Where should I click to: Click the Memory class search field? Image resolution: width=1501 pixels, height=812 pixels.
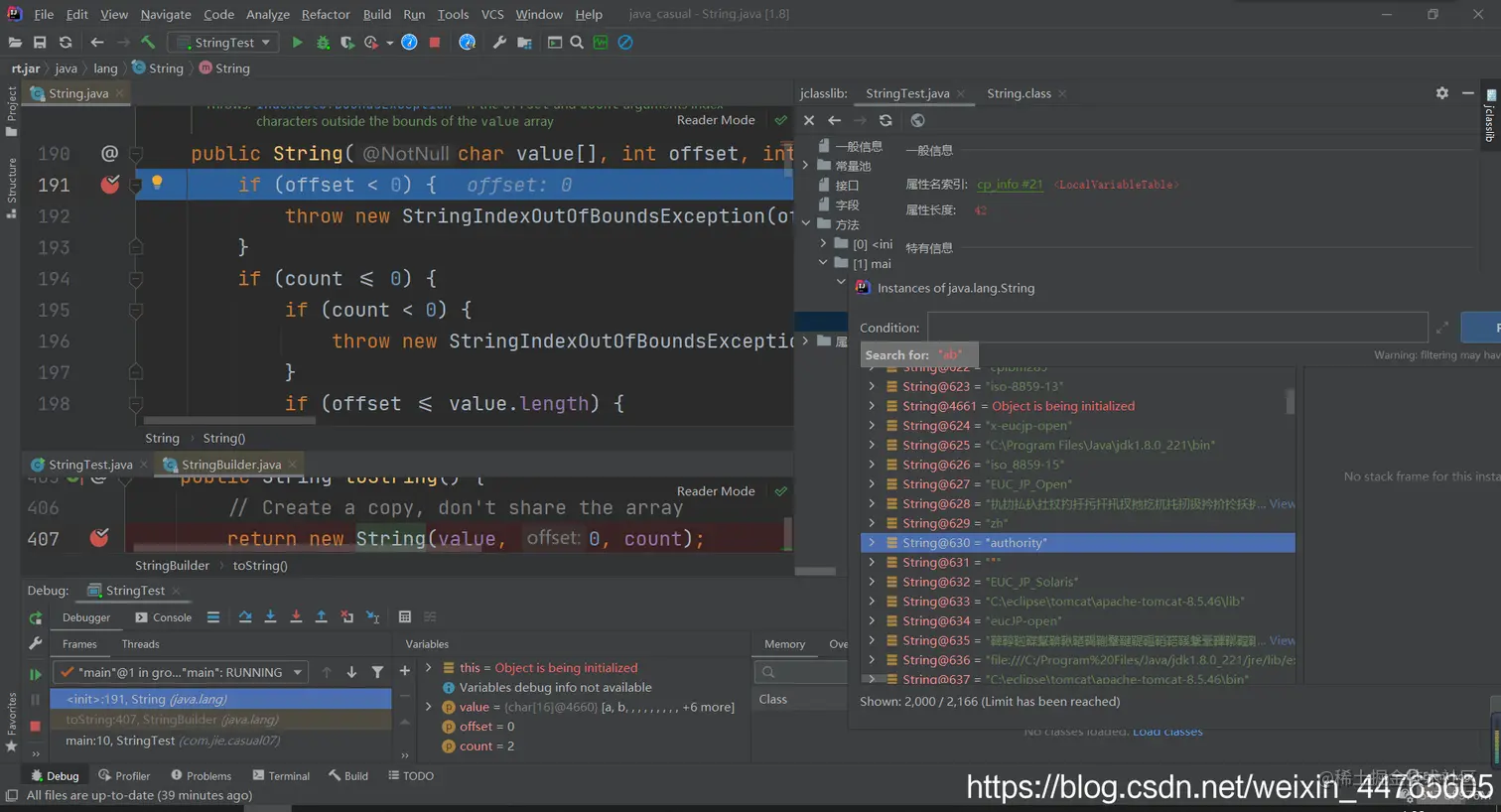(802, 672)
